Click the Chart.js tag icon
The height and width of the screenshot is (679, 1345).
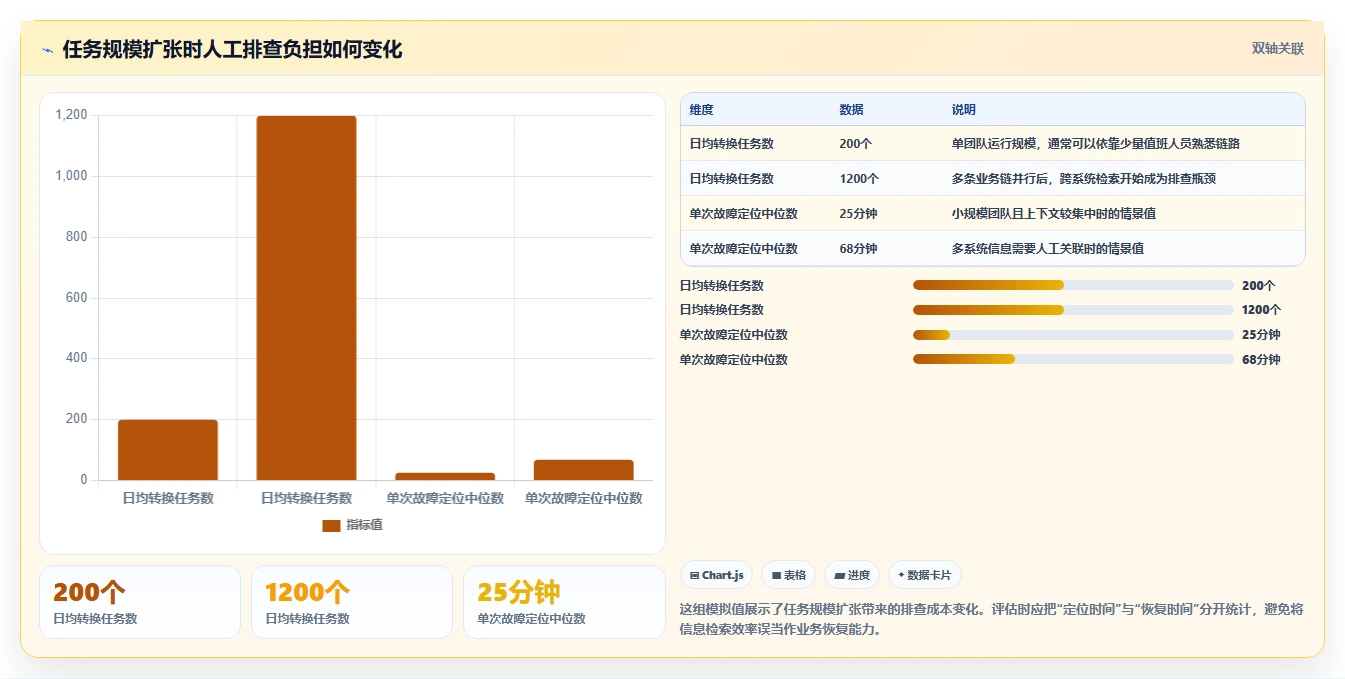pyautogui.click(x=694, y=575)
